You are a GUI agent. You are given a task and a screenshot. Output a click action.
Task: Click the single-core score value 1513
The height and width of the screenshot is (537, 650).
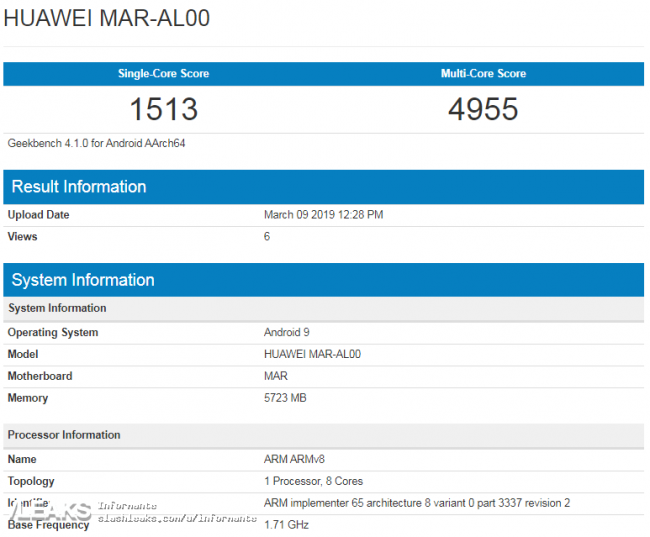point(164,109)
